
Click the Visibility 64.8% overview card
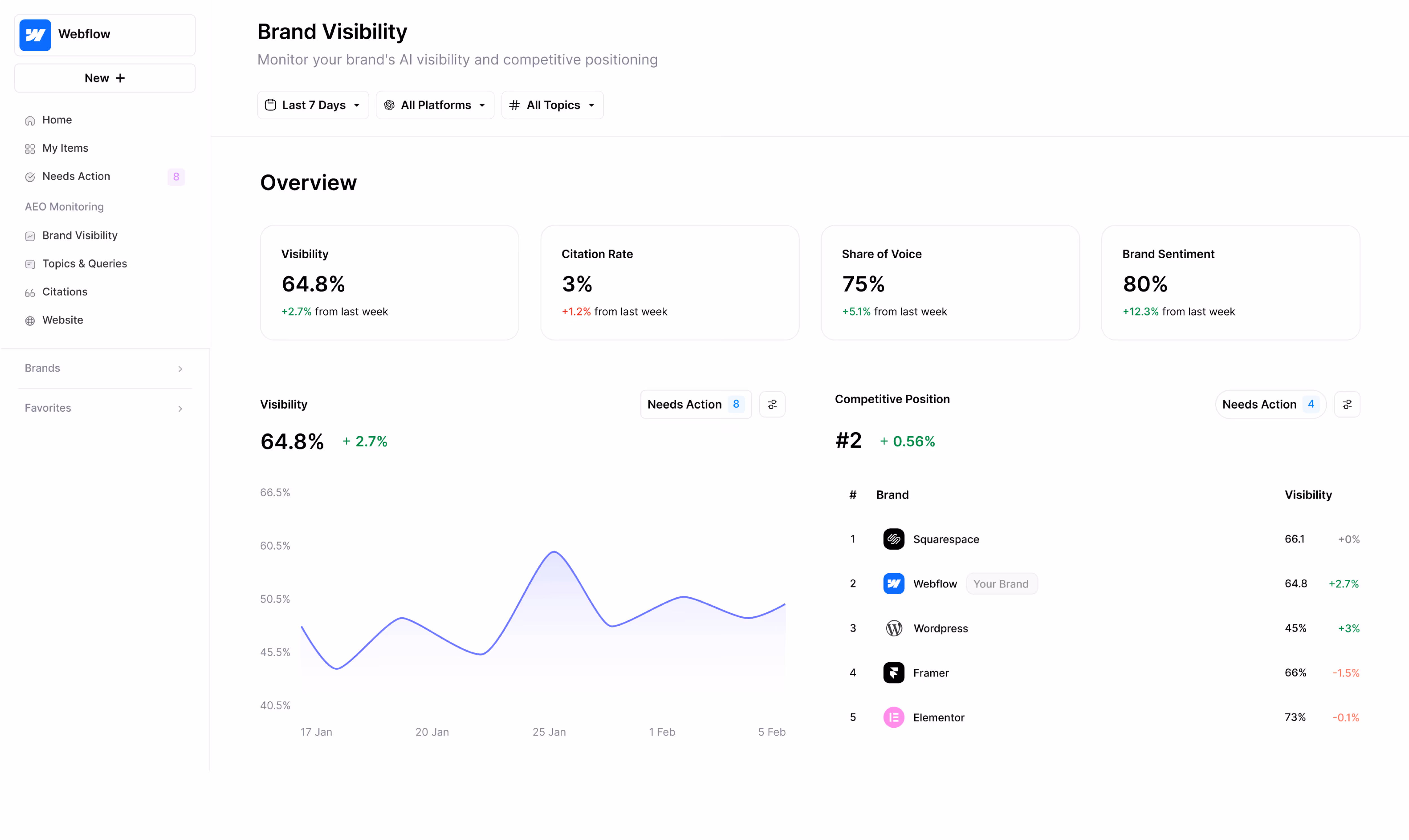[390, 282]
